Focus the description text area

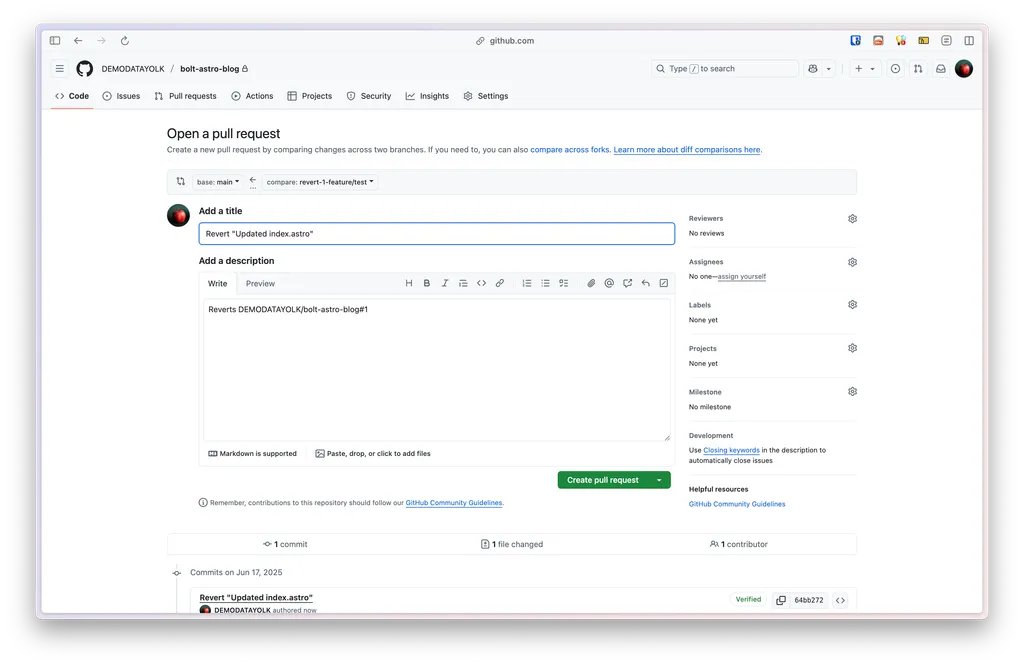(x=436, y=370)
